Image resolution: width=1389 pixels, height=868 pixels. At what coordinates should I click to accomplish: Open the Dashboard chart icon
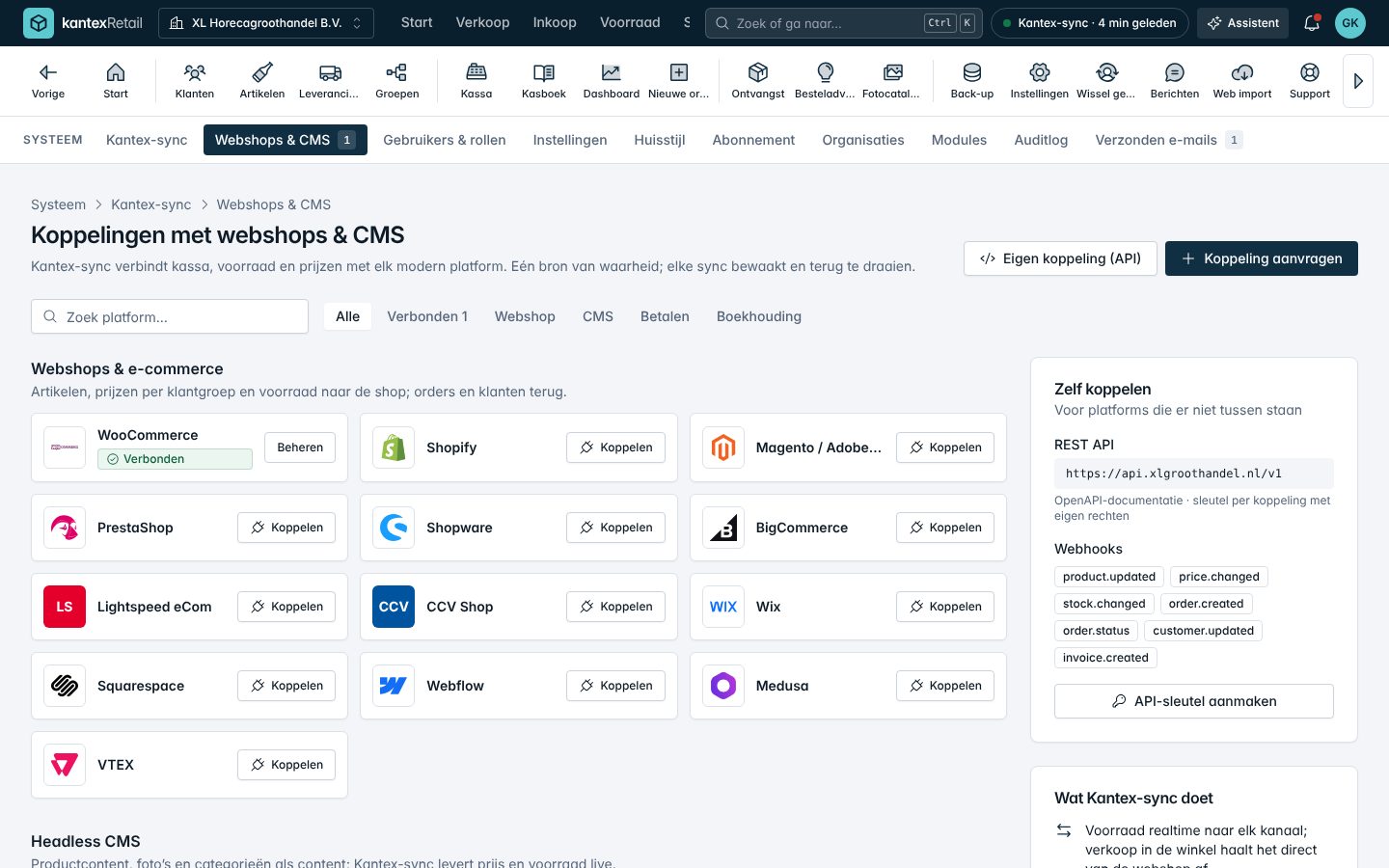click(x=612, y=81)
